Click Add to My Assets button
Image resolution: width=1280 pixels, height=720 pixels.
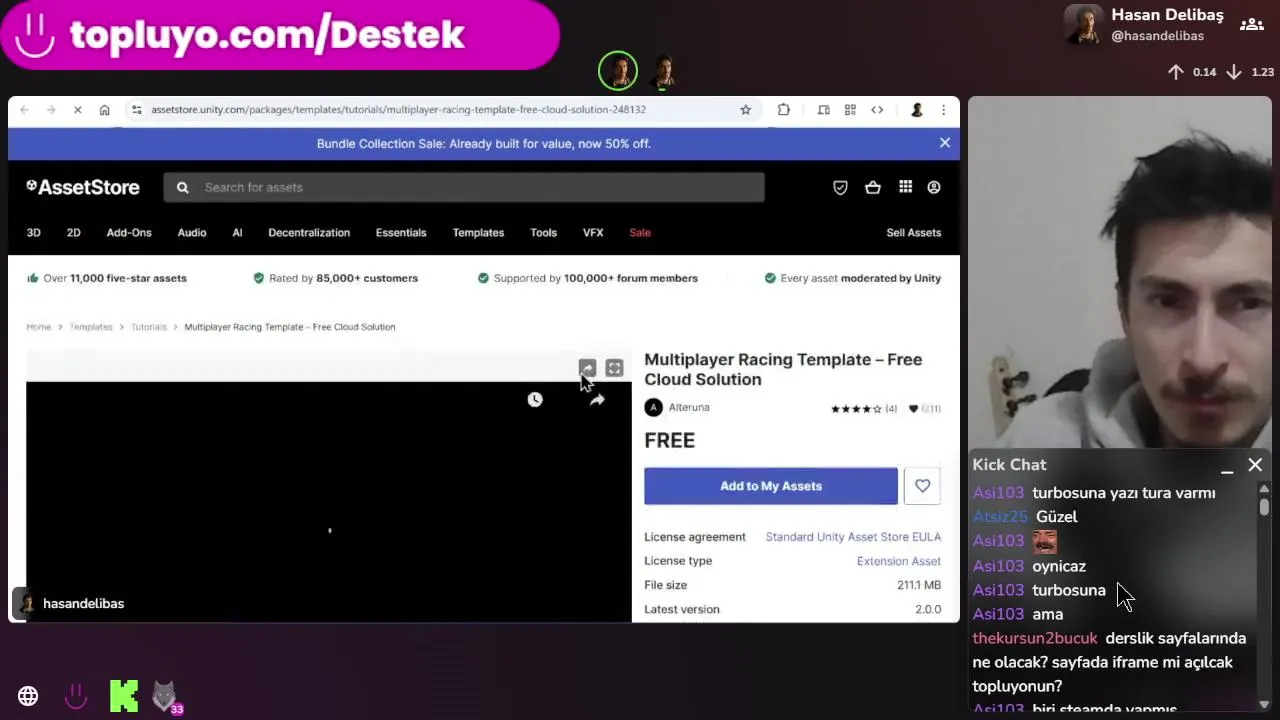[x=771, y=486]
